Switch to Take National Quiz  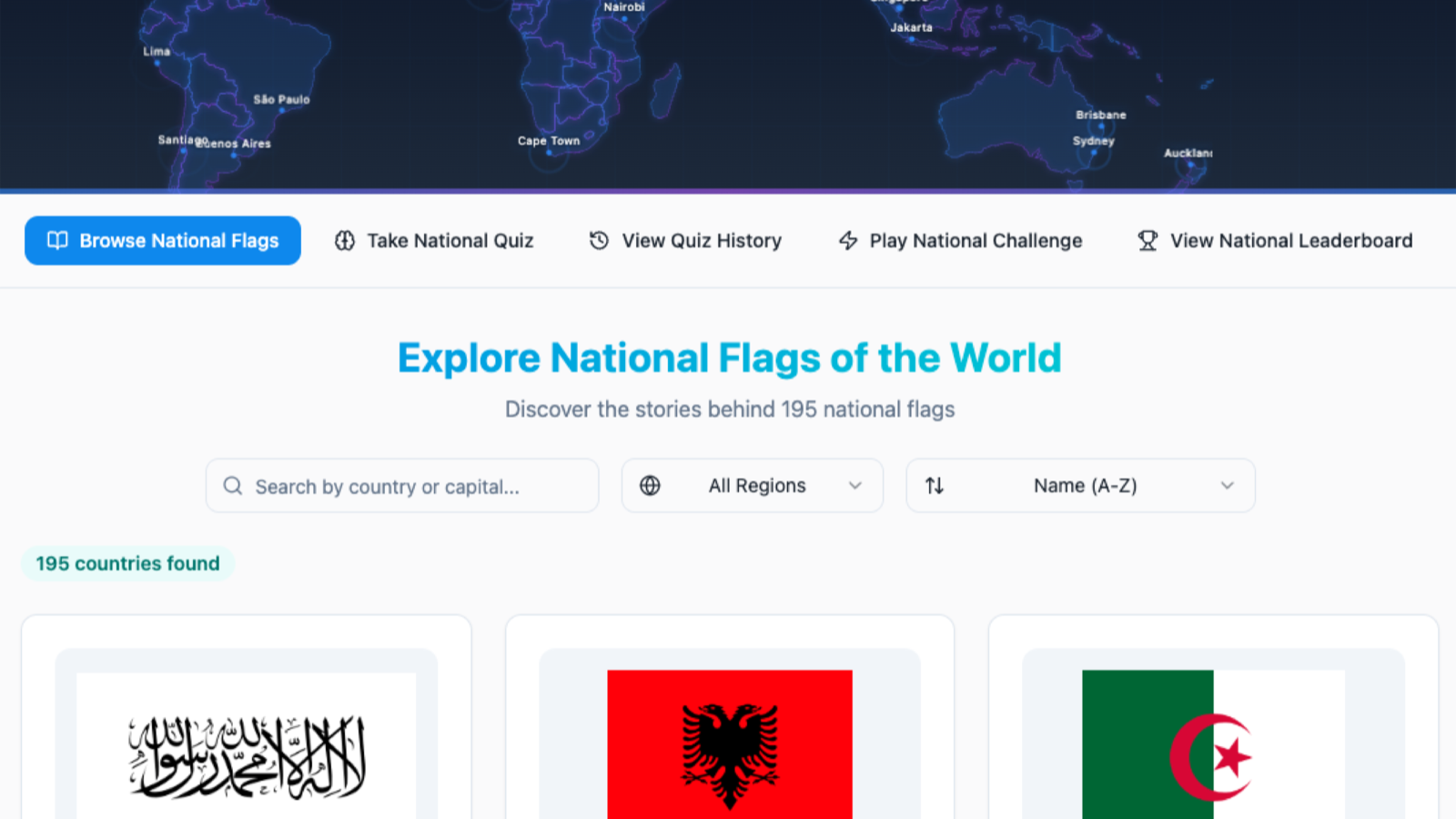[450, 240]
